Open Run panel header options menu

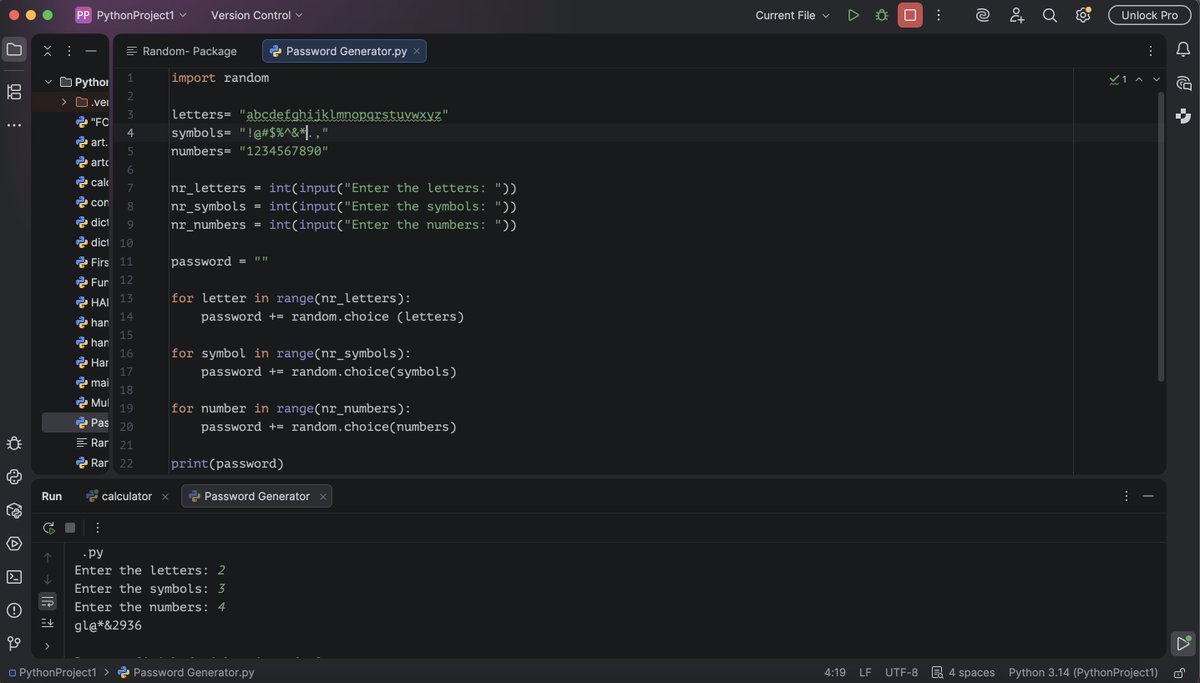1126,496
